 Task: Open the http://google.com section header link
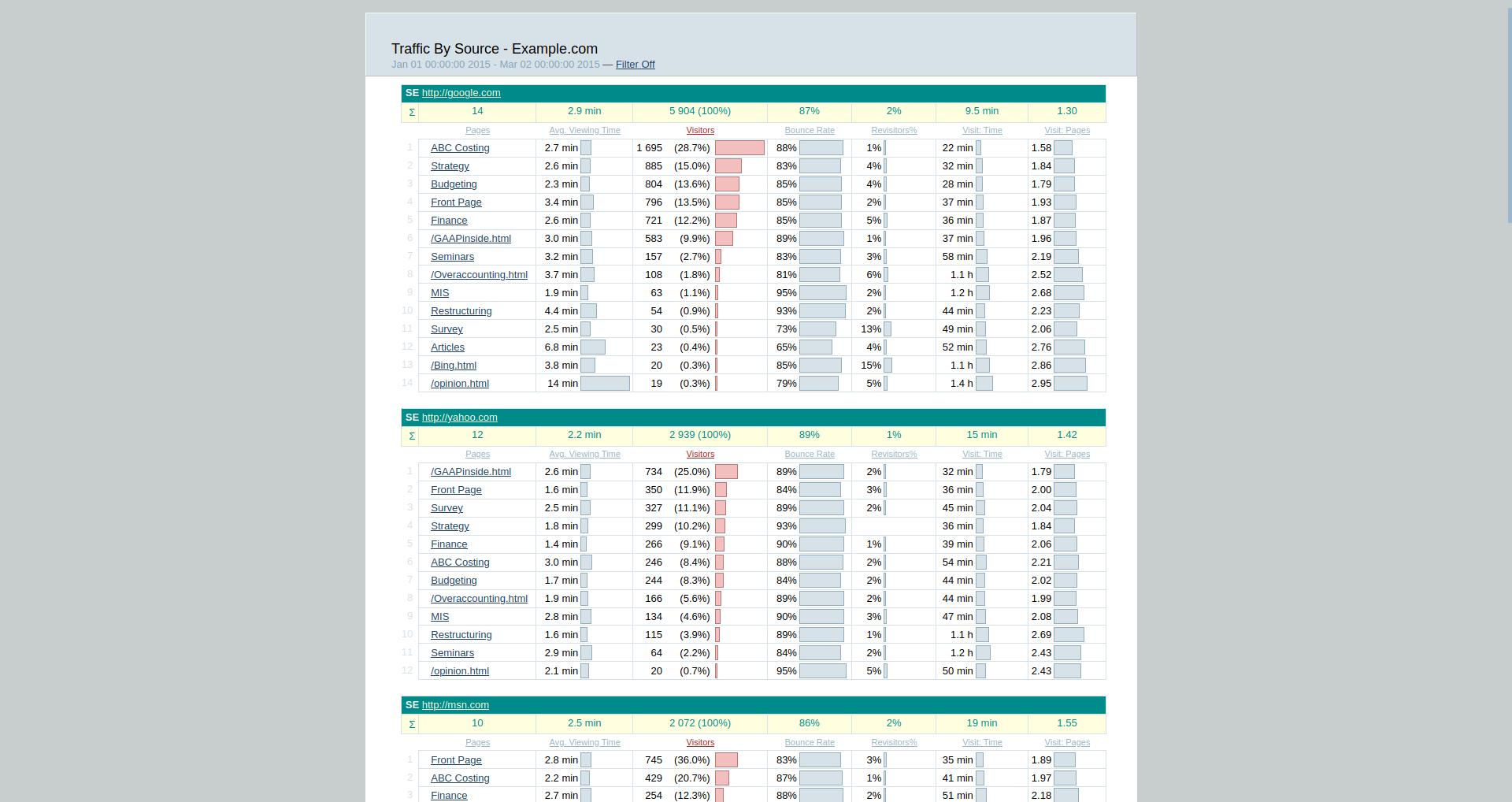(461, 93)
